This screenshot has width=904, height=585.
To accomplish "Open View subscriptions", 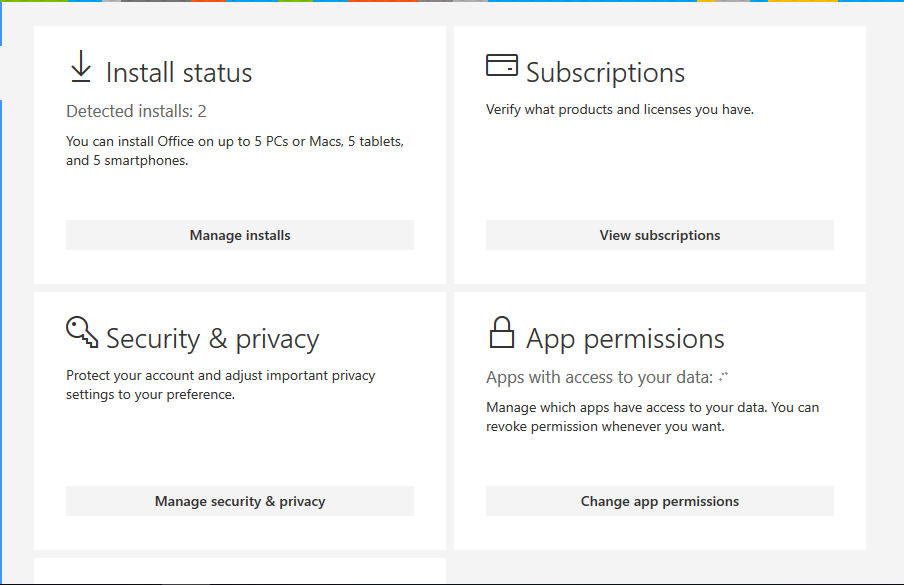I will [x=660, y=235].
